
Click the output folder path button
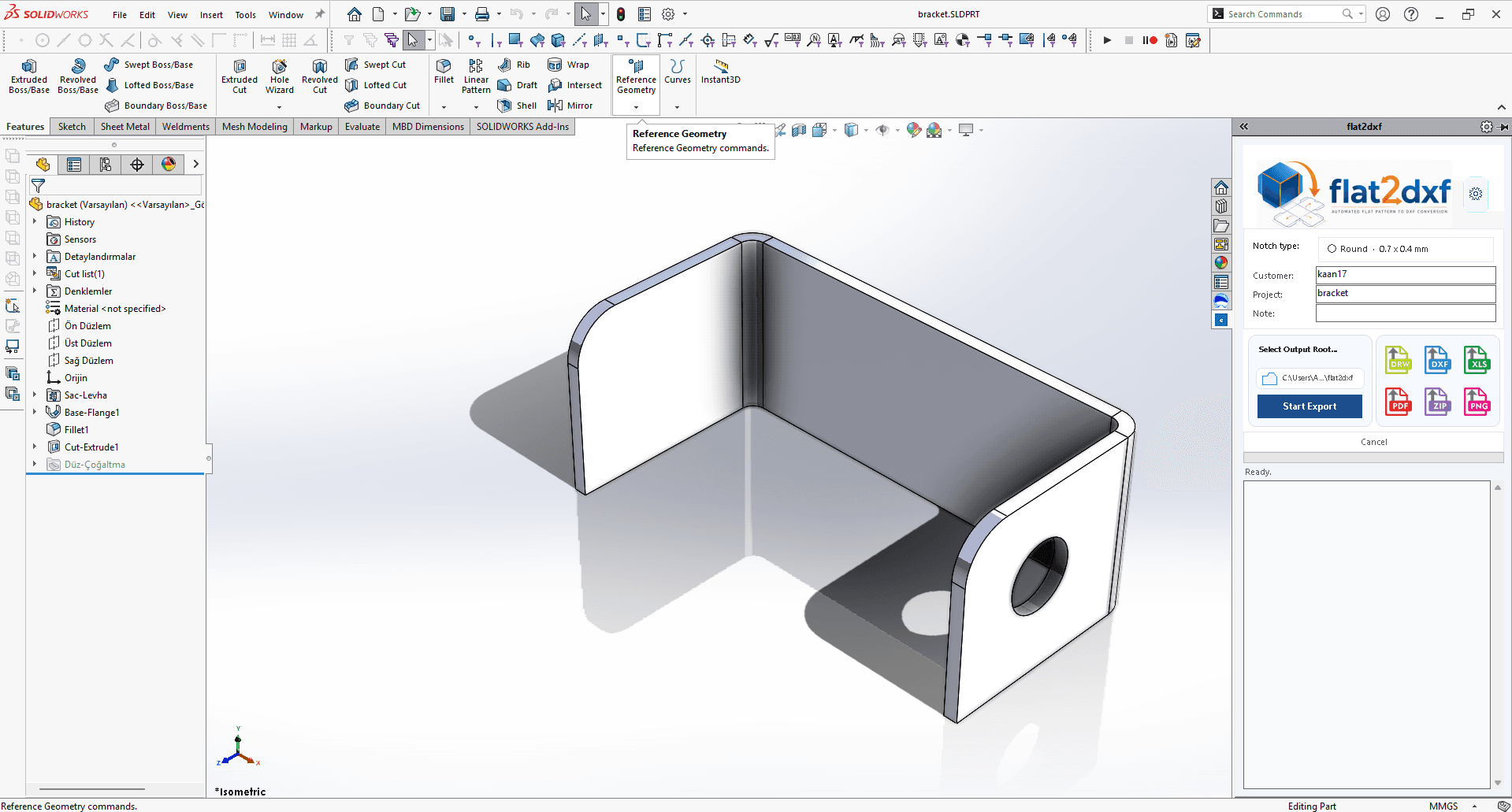1310,378
